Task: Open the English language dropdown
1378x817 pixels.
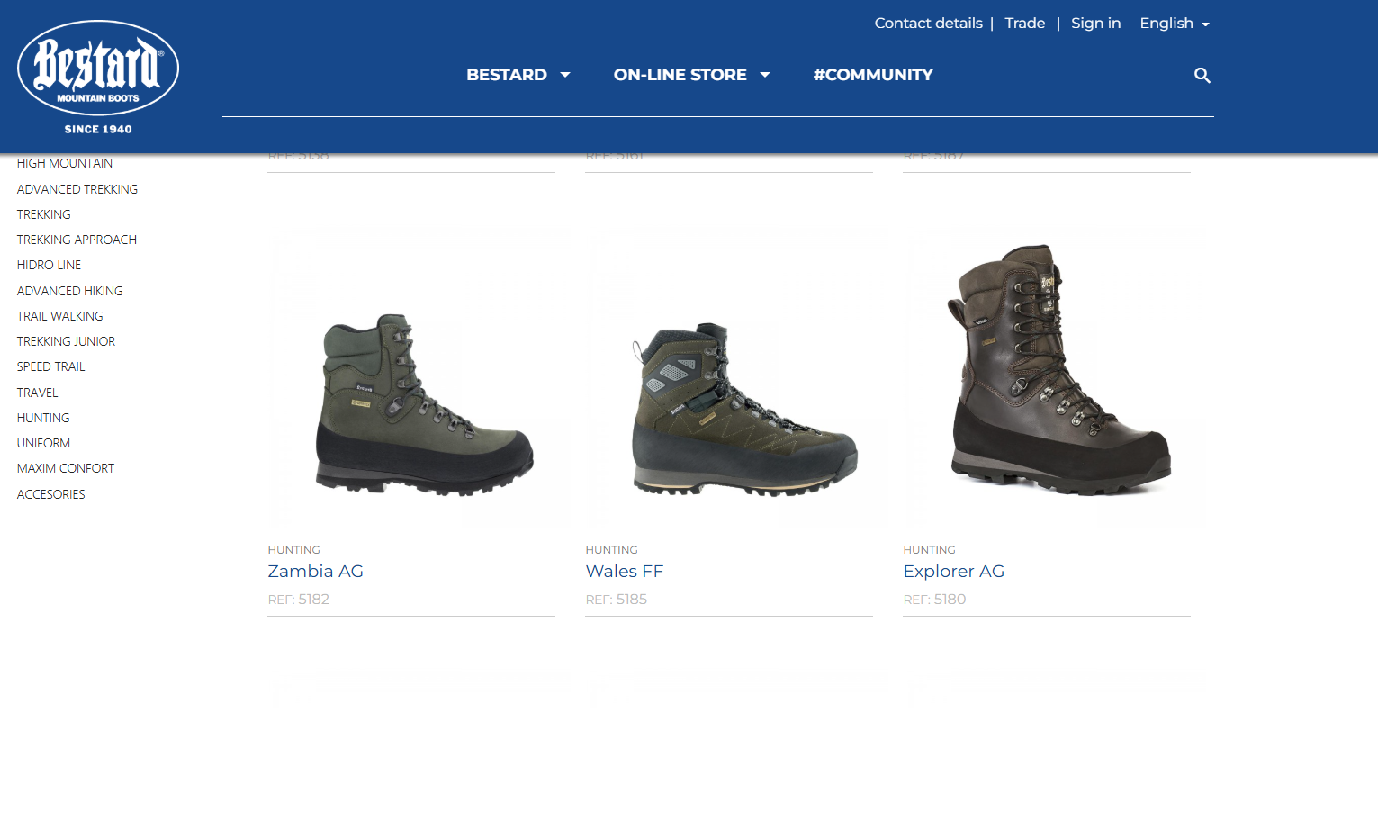Action: point(1174,23)
